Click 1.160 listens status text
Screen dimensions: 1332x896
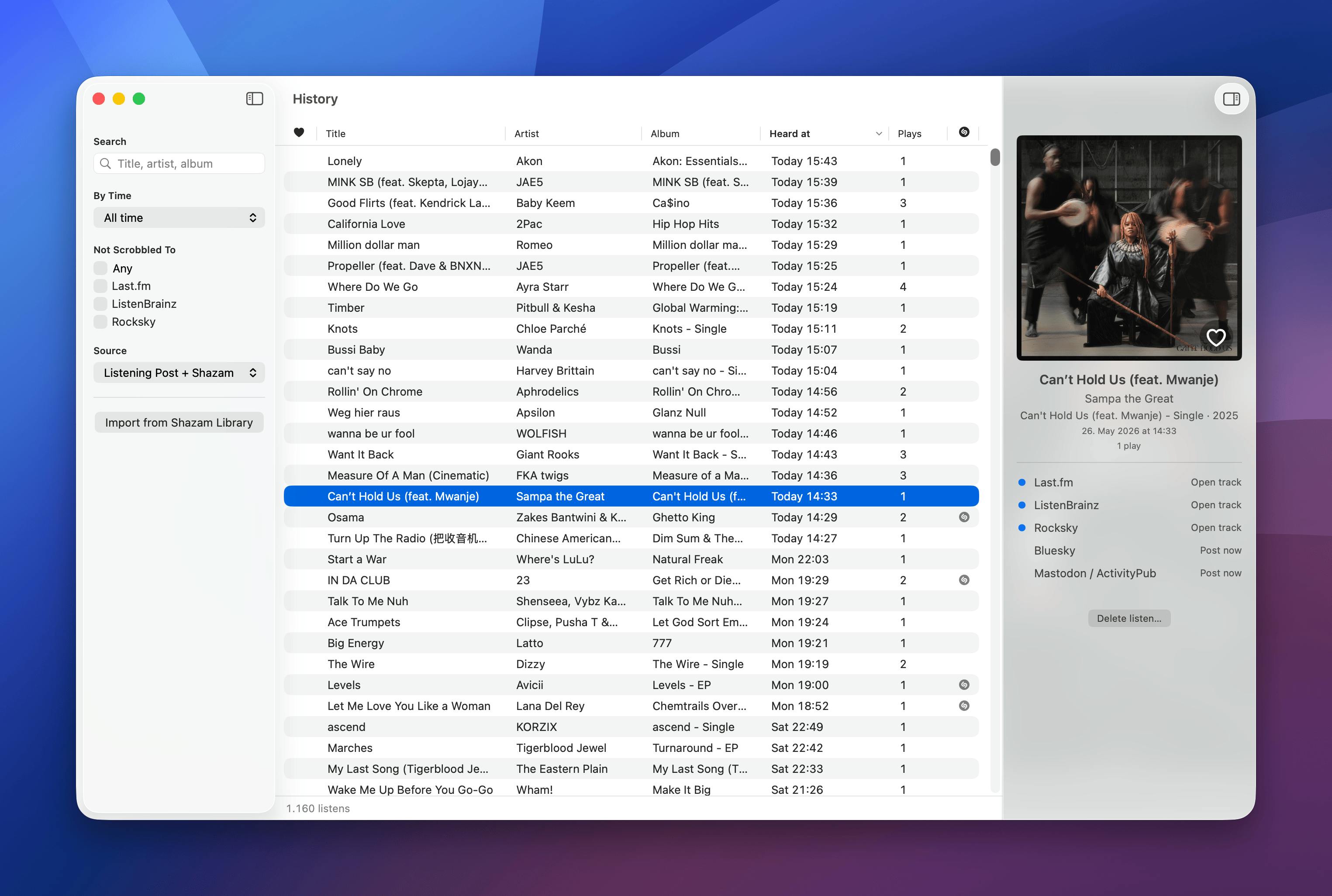(x=317, y=809)
